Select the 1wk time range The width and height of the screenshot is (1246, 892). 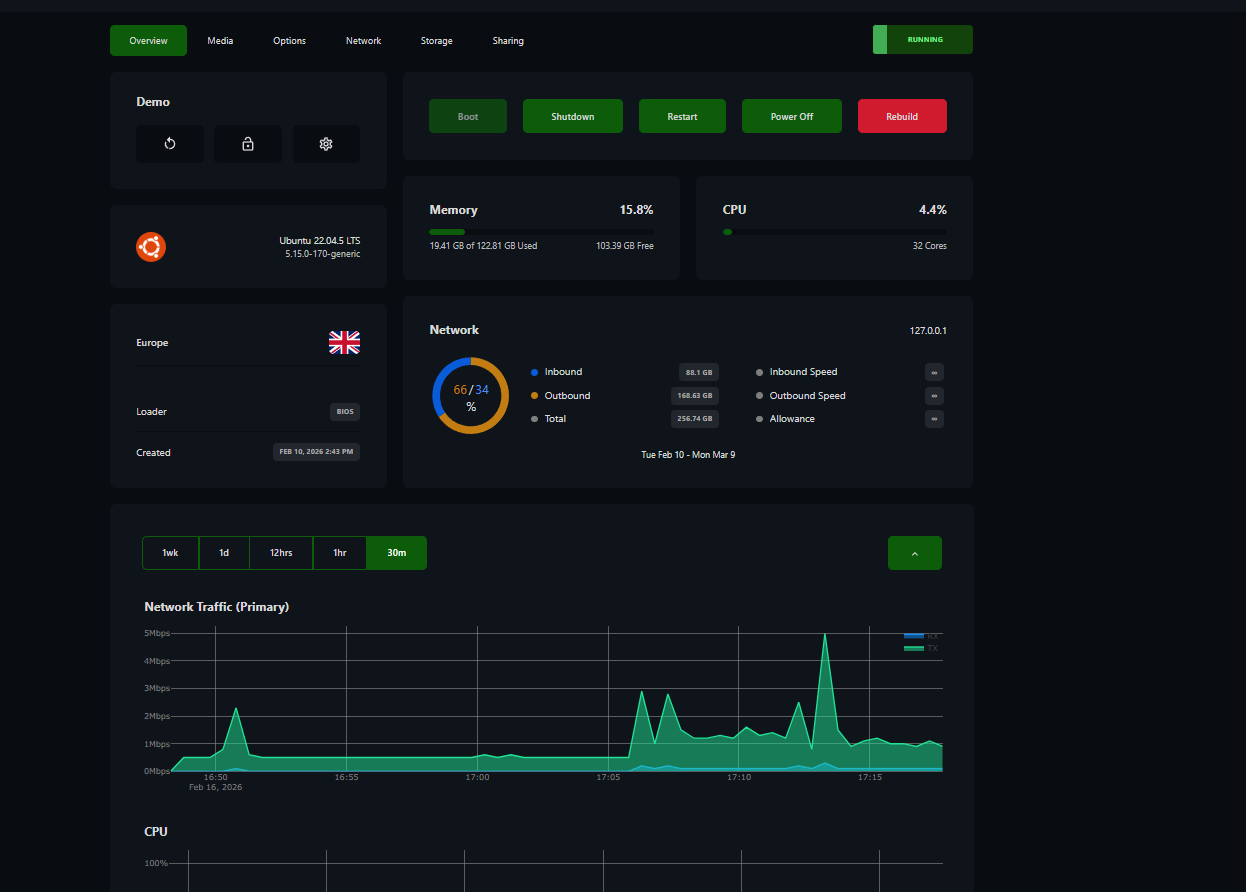click(x=171, y=553)
